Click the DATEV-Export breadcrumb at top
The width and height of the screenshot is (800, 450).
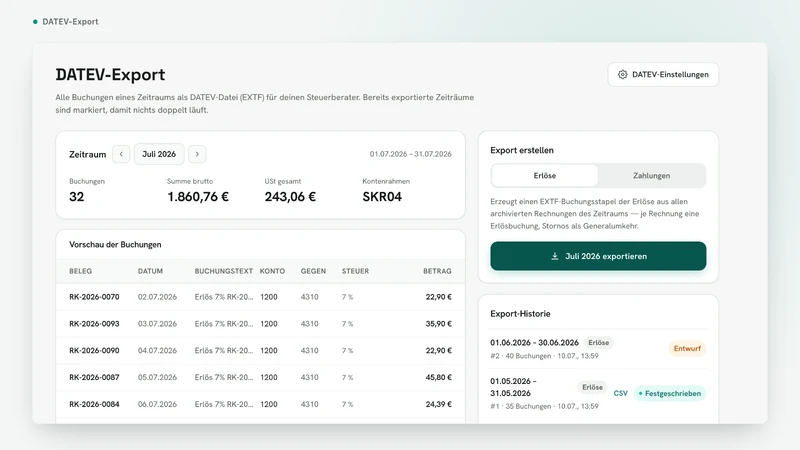(70, 21)
